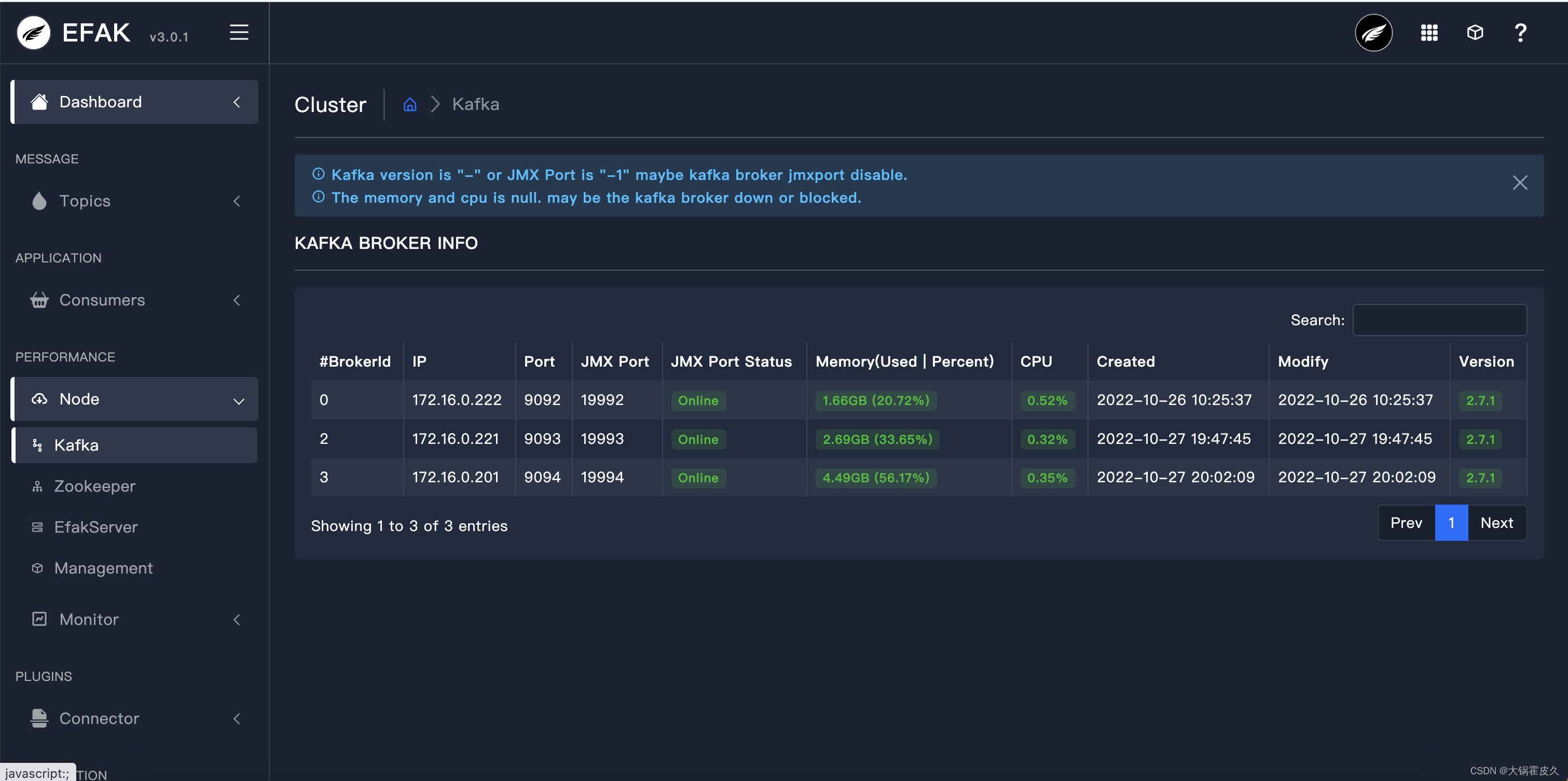This screenshot has width=1568, height=781.
Task: Select the Zookeeper node icon
Action: [37, 486]
